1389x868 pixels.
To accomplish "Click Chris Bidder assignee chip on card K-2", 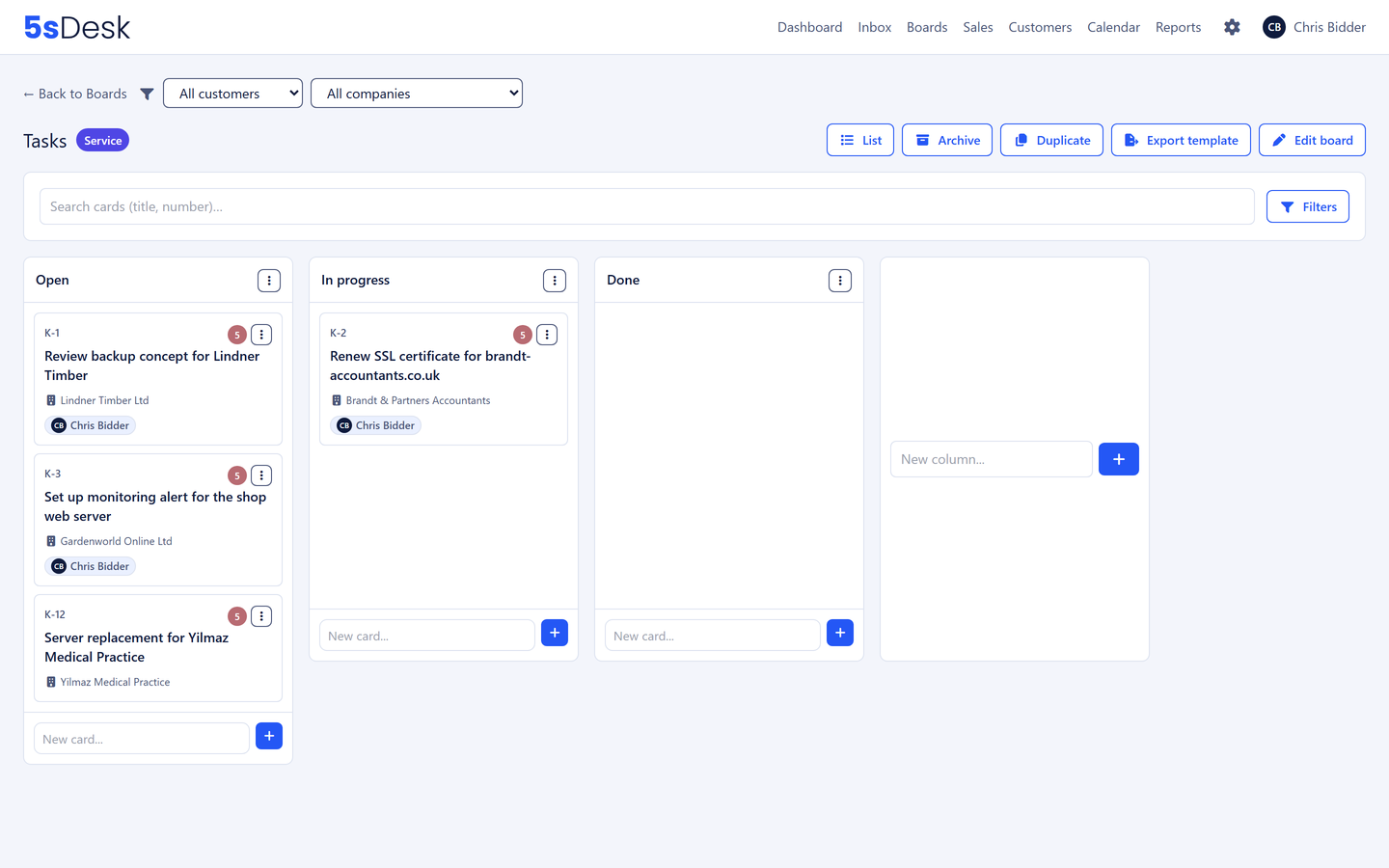I will [375, 425].
